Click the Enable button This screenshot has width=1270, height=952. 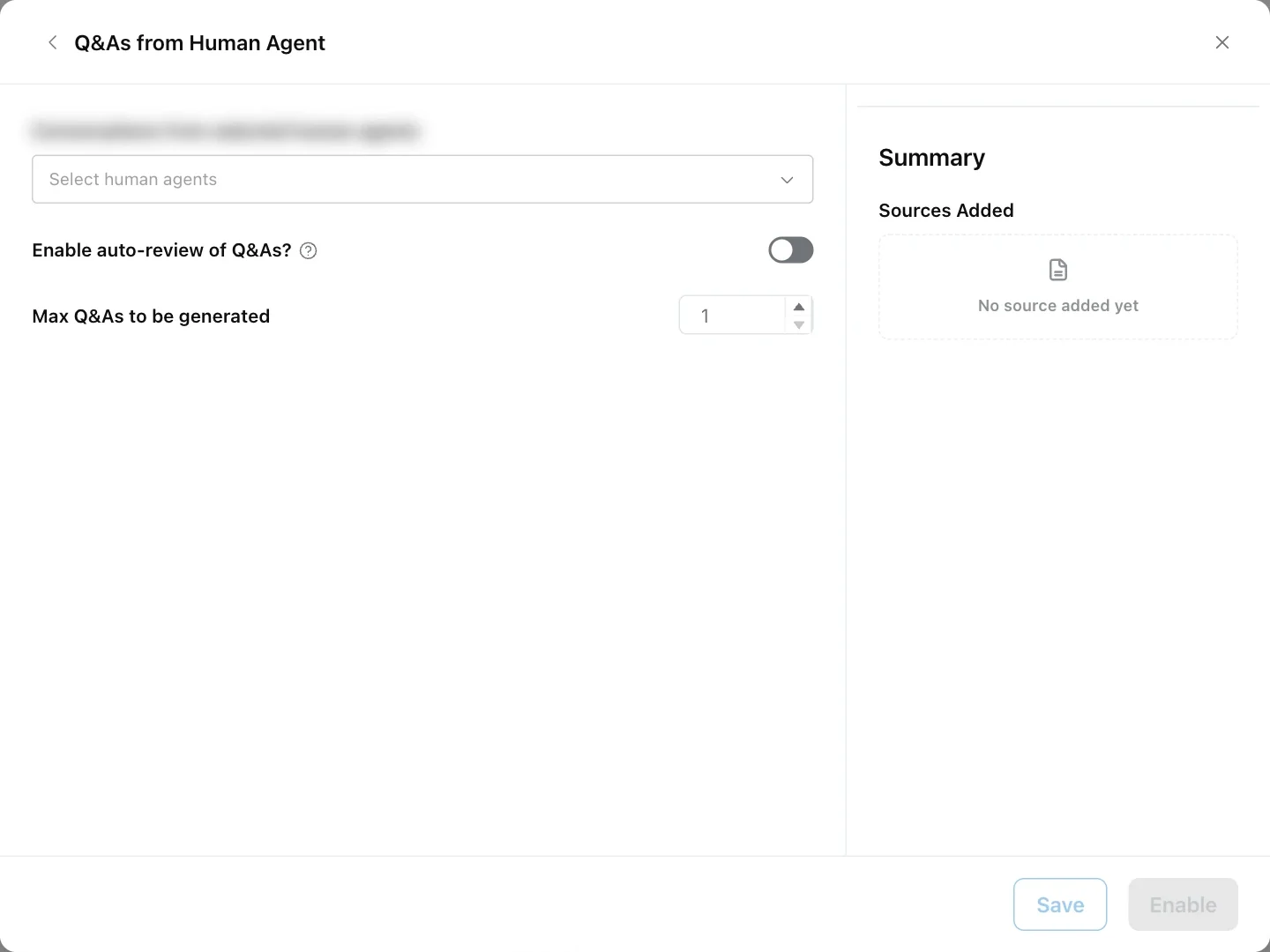coord(1184,904)
